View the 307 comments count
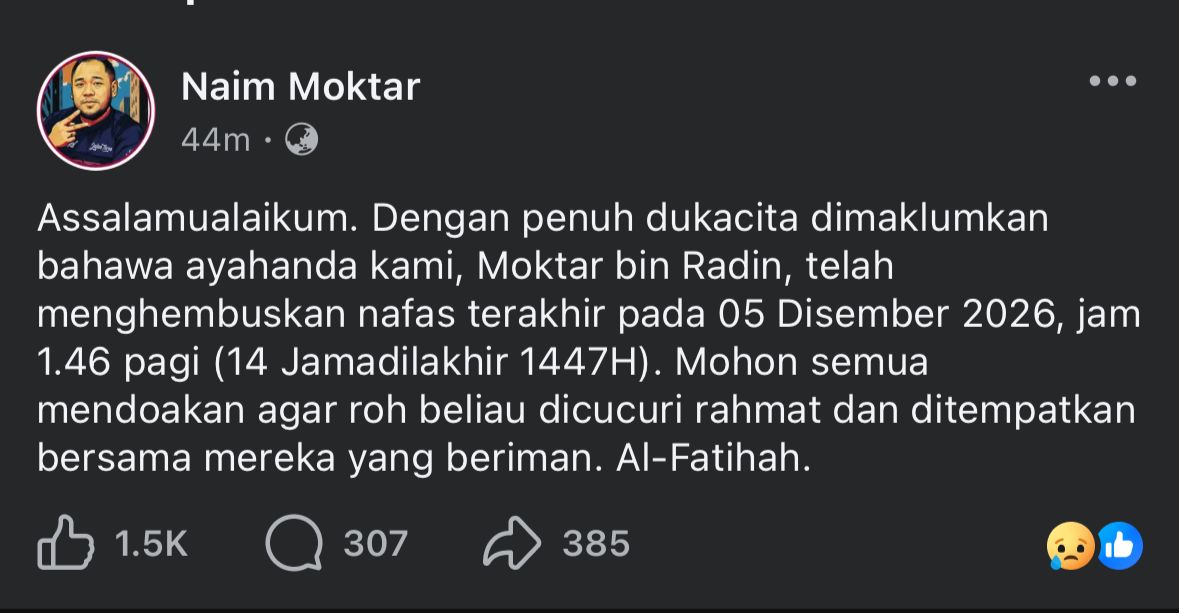Viewport: 1179px width, 613px height. (376, 544)
